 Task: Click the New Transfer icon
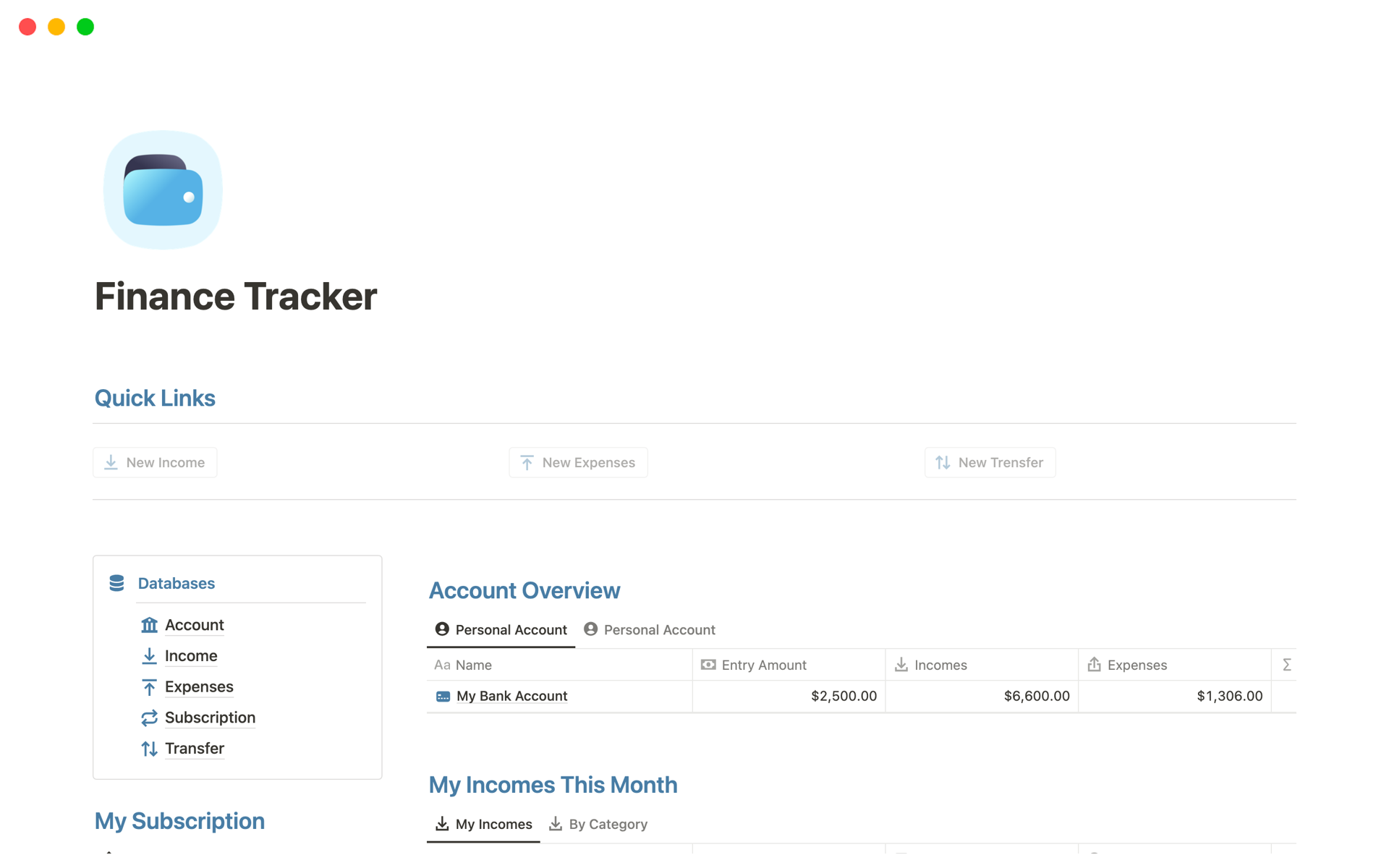(942, 461)
